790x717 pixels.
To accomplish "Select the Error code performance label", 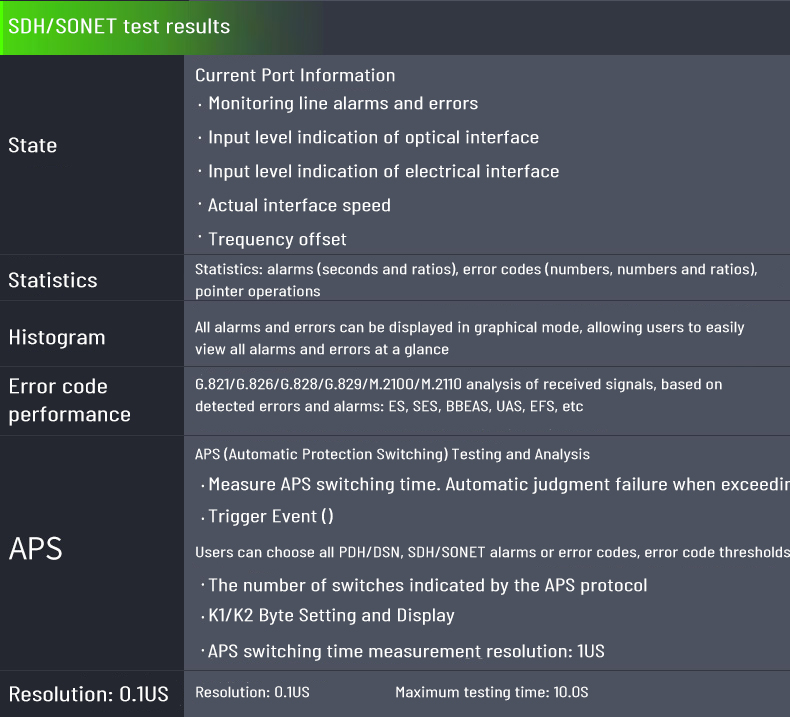I will pos(69,400).
